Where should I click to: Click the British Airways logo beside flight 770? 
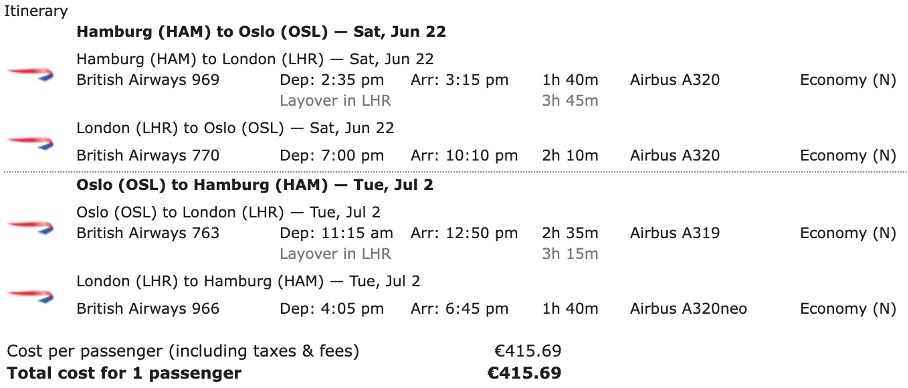(x=30, y=142)
